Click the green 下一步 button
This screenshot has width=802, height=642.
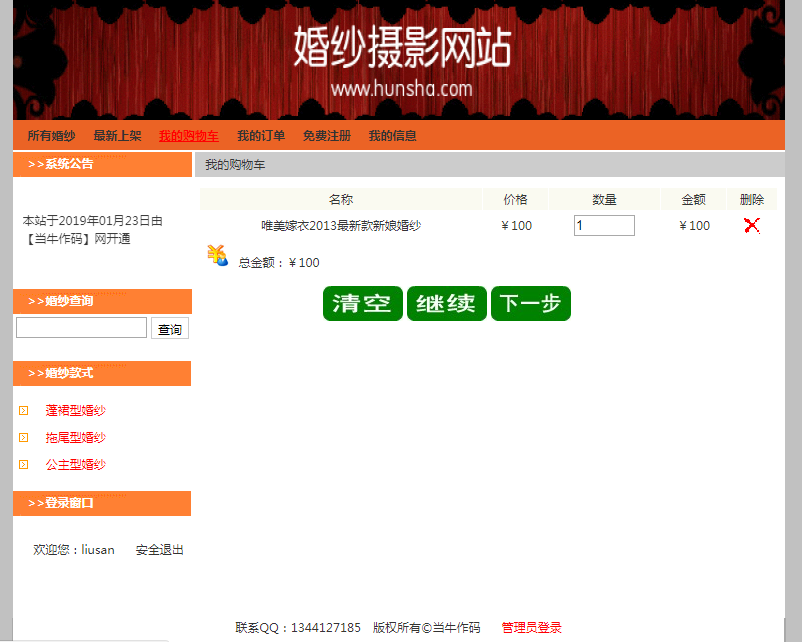(x=530, y=303)
